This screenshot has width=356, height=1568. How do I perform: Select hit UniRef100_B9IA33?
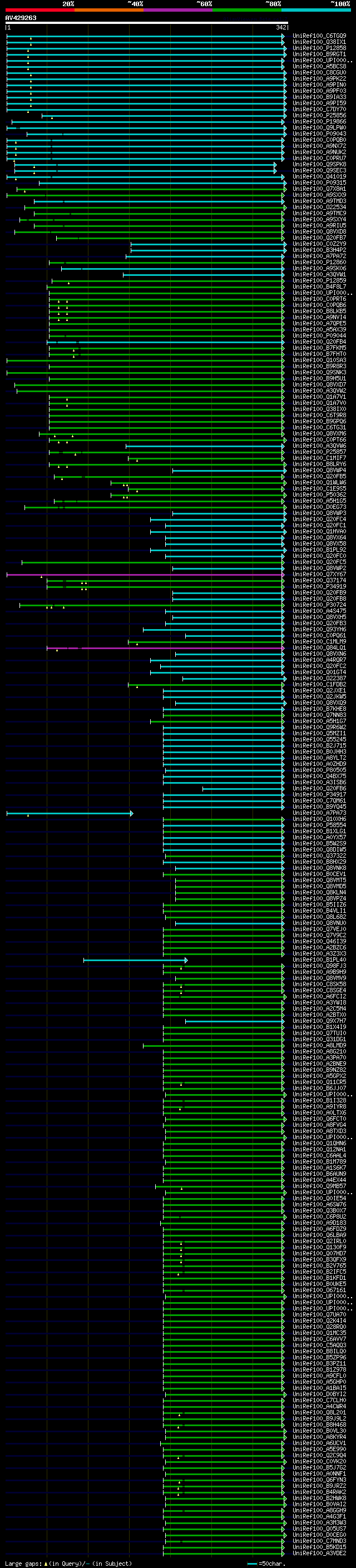[x=319, y=97]
